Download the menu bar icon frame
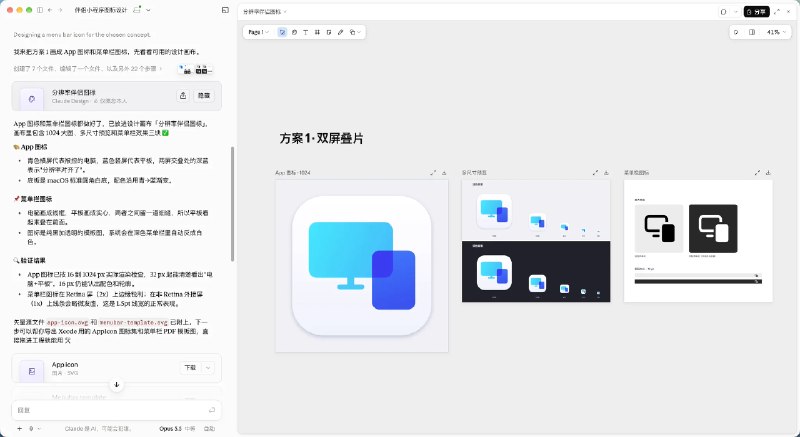This screenshot has height=437, width=800. 768,173
